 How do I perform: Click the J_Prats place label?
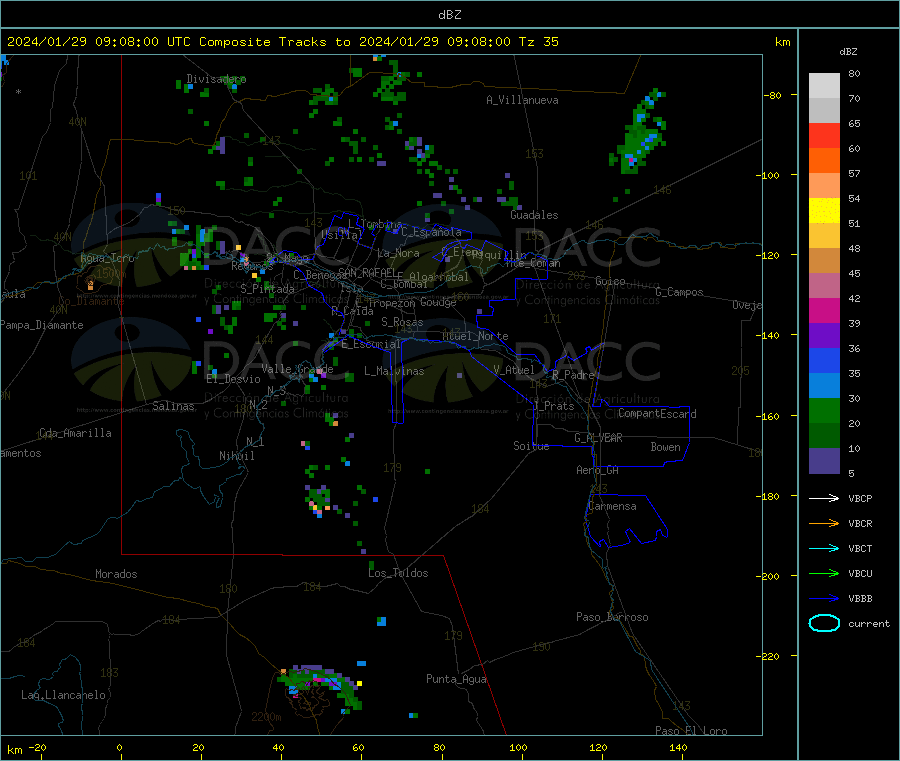[554, 406]
